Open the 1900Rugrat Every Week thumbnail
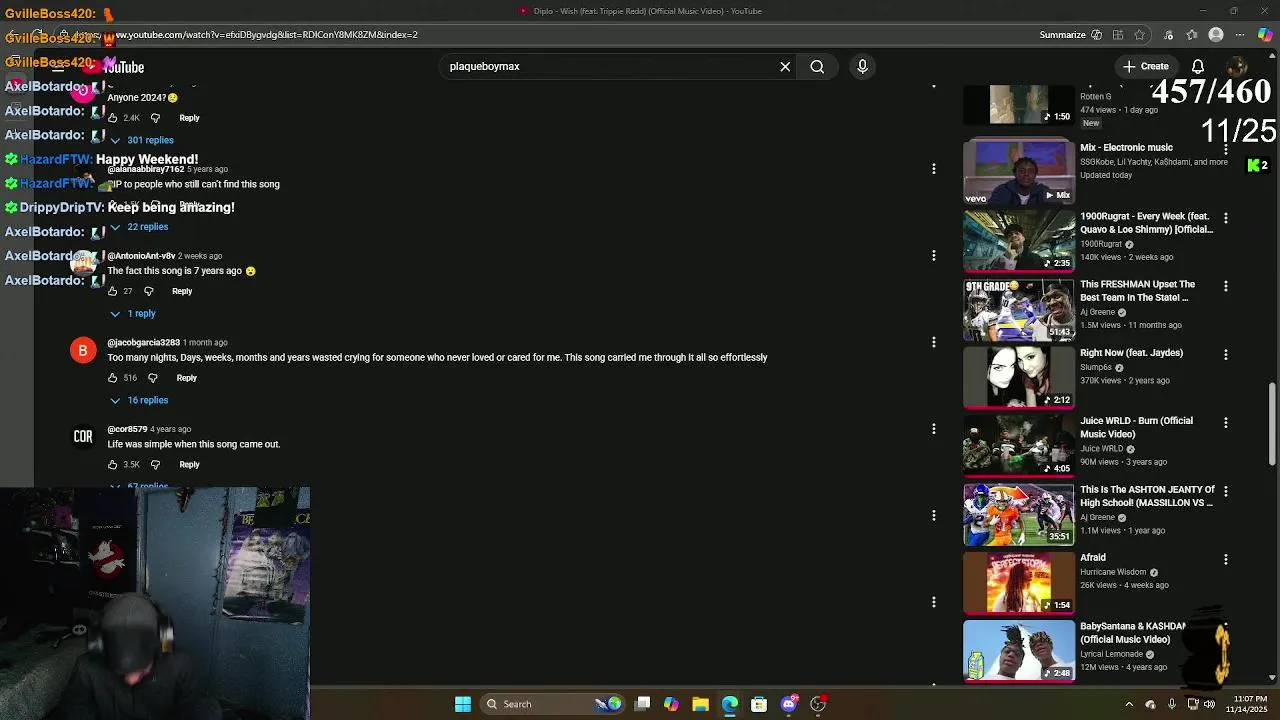The height and width of the screenshot is (720, 1280). [1018, 240]
